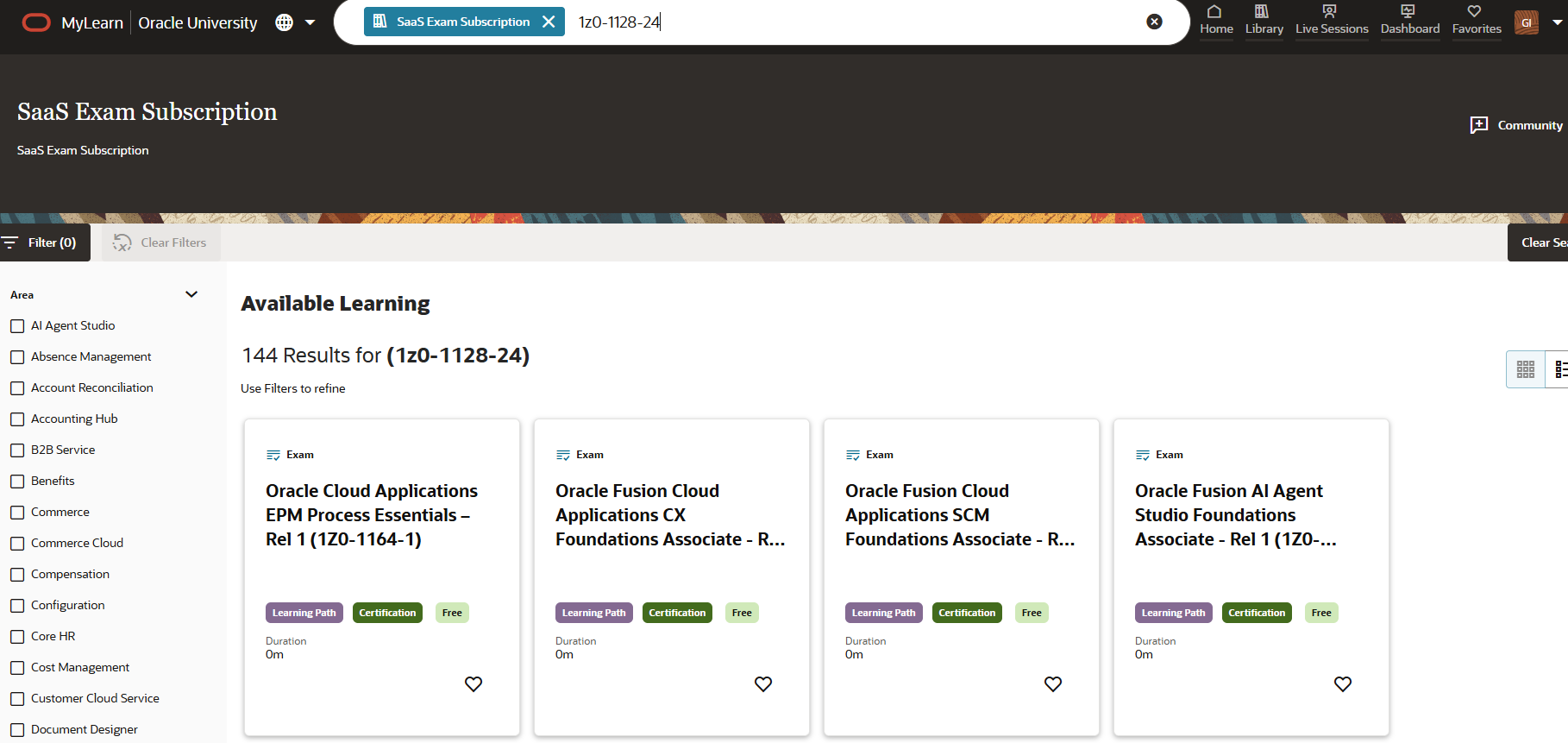Click Learning Path tag on AI Agent card
The height and width of the screenshot is (743, 1568).
(1174, 613)
